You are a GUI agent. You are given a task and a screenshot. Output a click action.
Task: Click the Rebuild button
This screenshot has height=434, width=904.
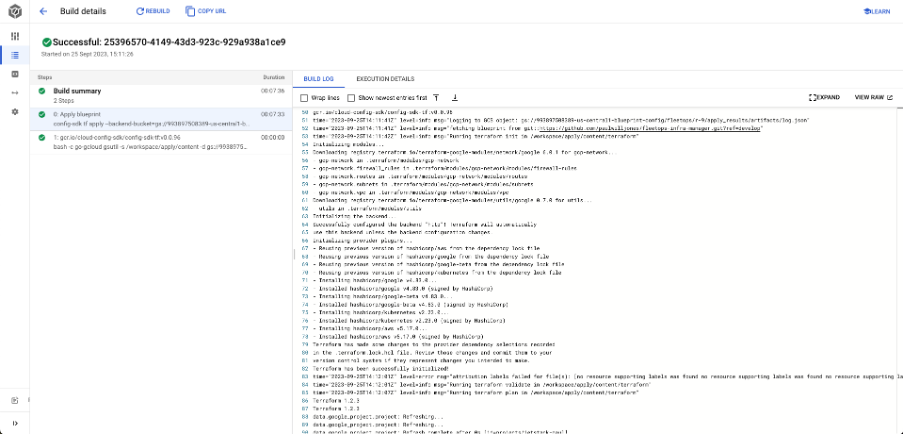click(x=153, y=11)
